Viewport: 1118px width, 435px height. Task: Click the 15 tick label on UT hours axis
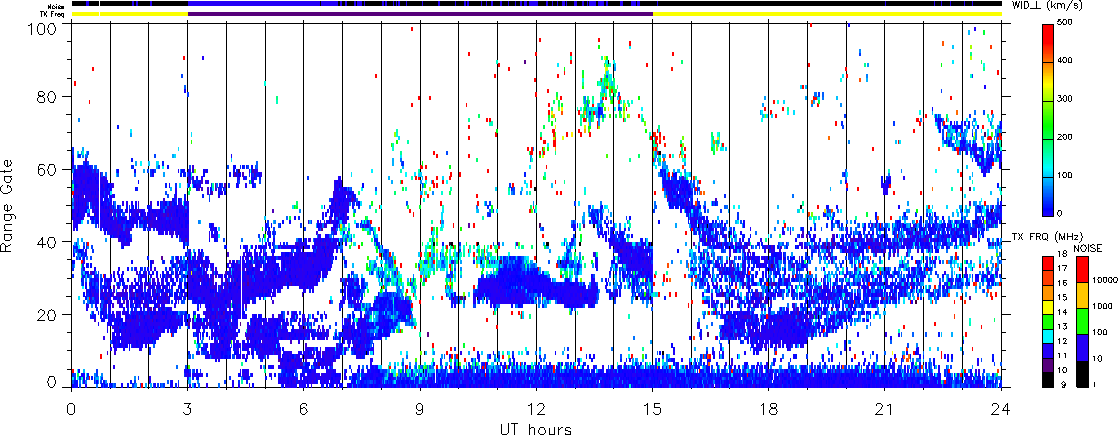point(652,409)
